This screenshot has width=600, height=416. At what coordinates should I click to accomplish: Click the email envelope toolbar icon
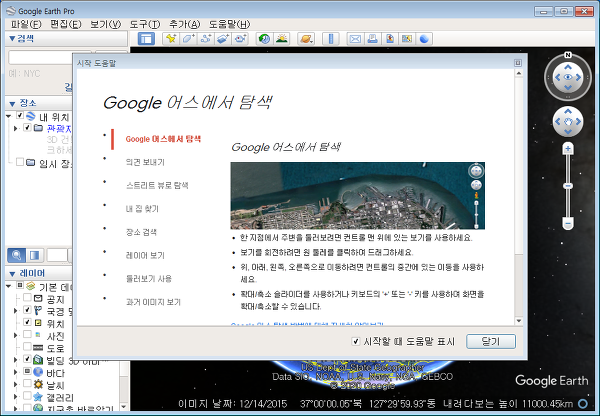tap(355, 39)
